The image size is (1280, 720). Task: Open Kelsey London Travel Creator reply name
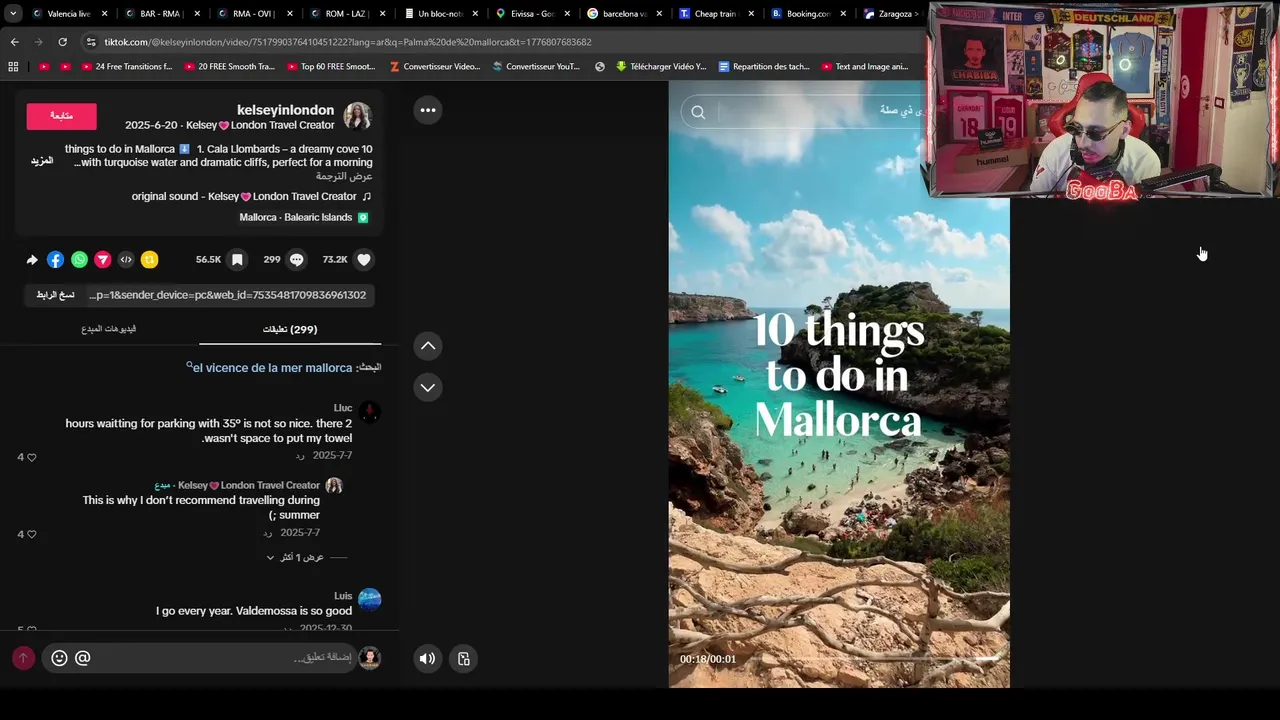[249, 485]
